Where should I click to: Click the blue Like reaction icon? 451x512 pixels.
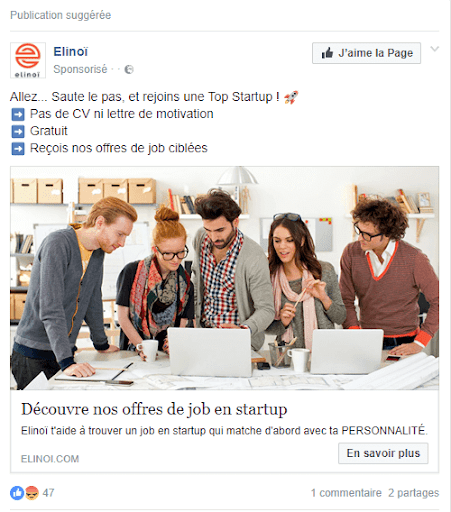(17, 493)
